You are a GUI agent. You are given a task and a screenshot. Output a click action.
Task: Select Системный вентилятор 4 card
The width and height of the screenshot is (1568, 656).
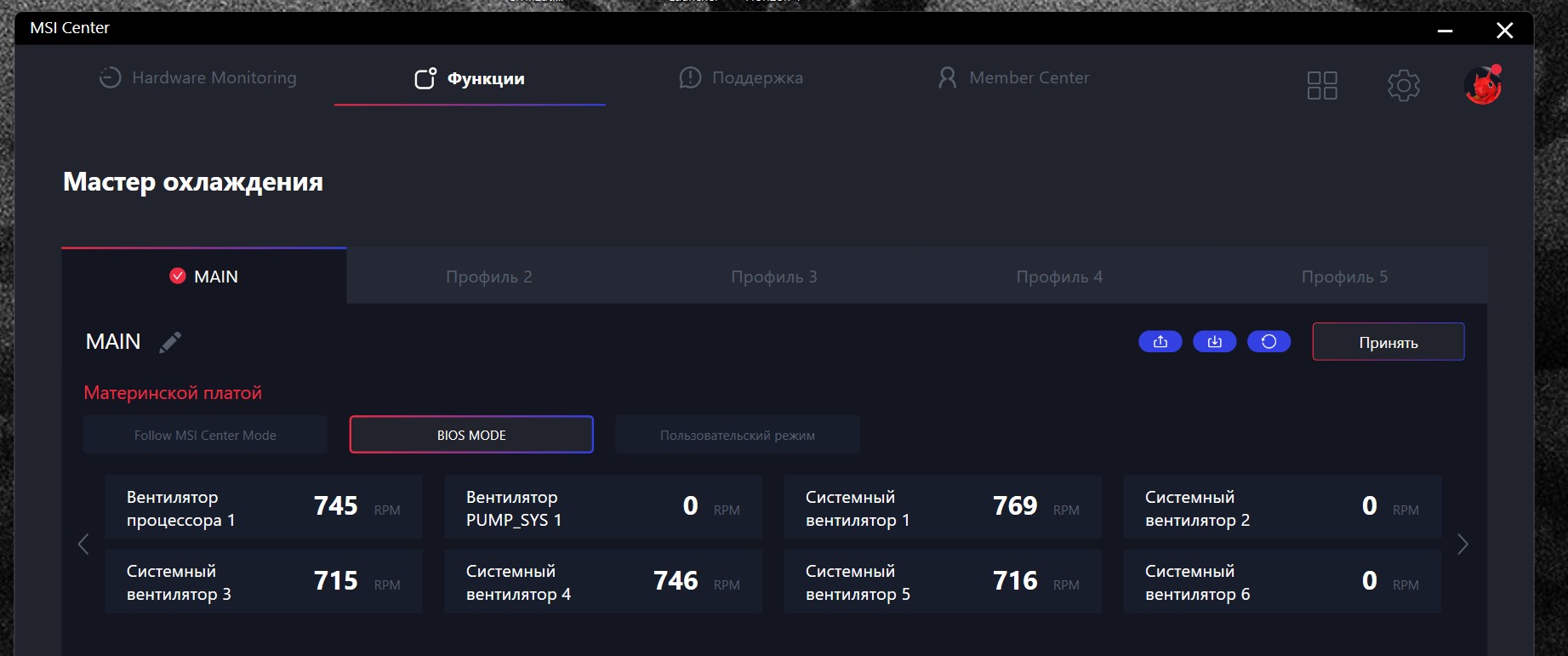[x=603, y=582]
